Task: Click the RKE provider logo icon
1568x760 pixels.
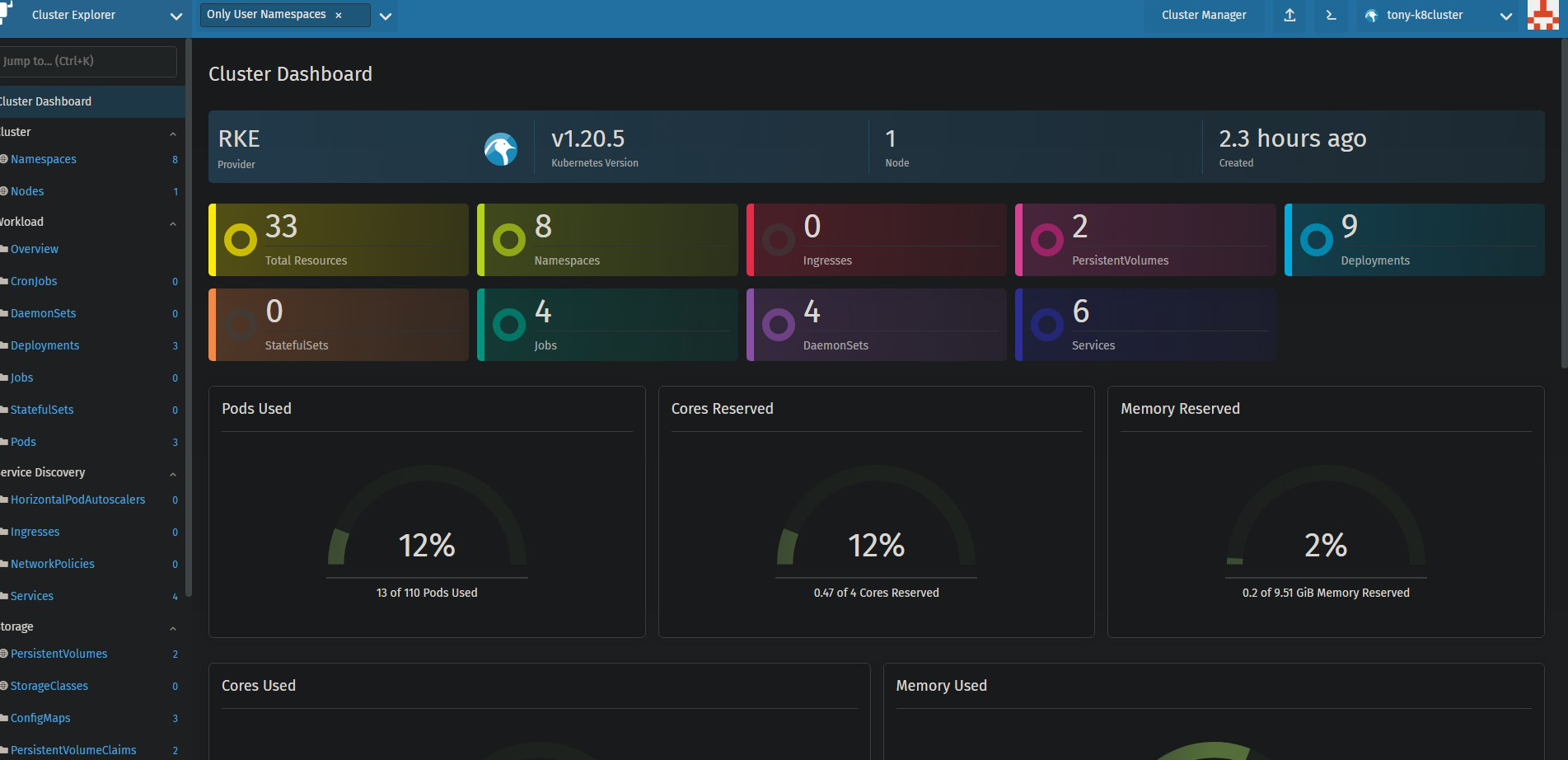Action: point(501,149)
